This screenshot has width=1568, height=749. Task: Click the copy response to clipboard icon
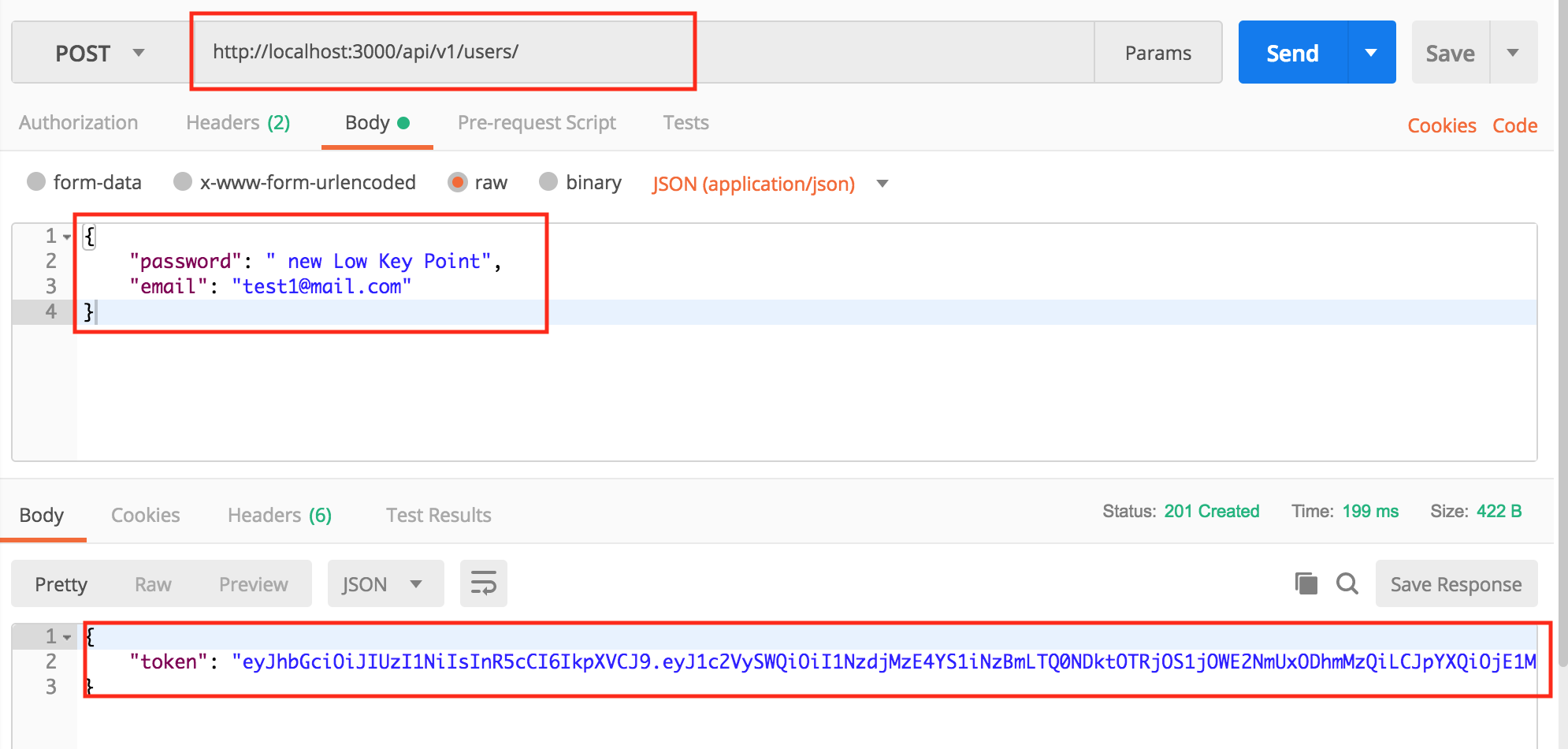click(x=1306, y=584)
